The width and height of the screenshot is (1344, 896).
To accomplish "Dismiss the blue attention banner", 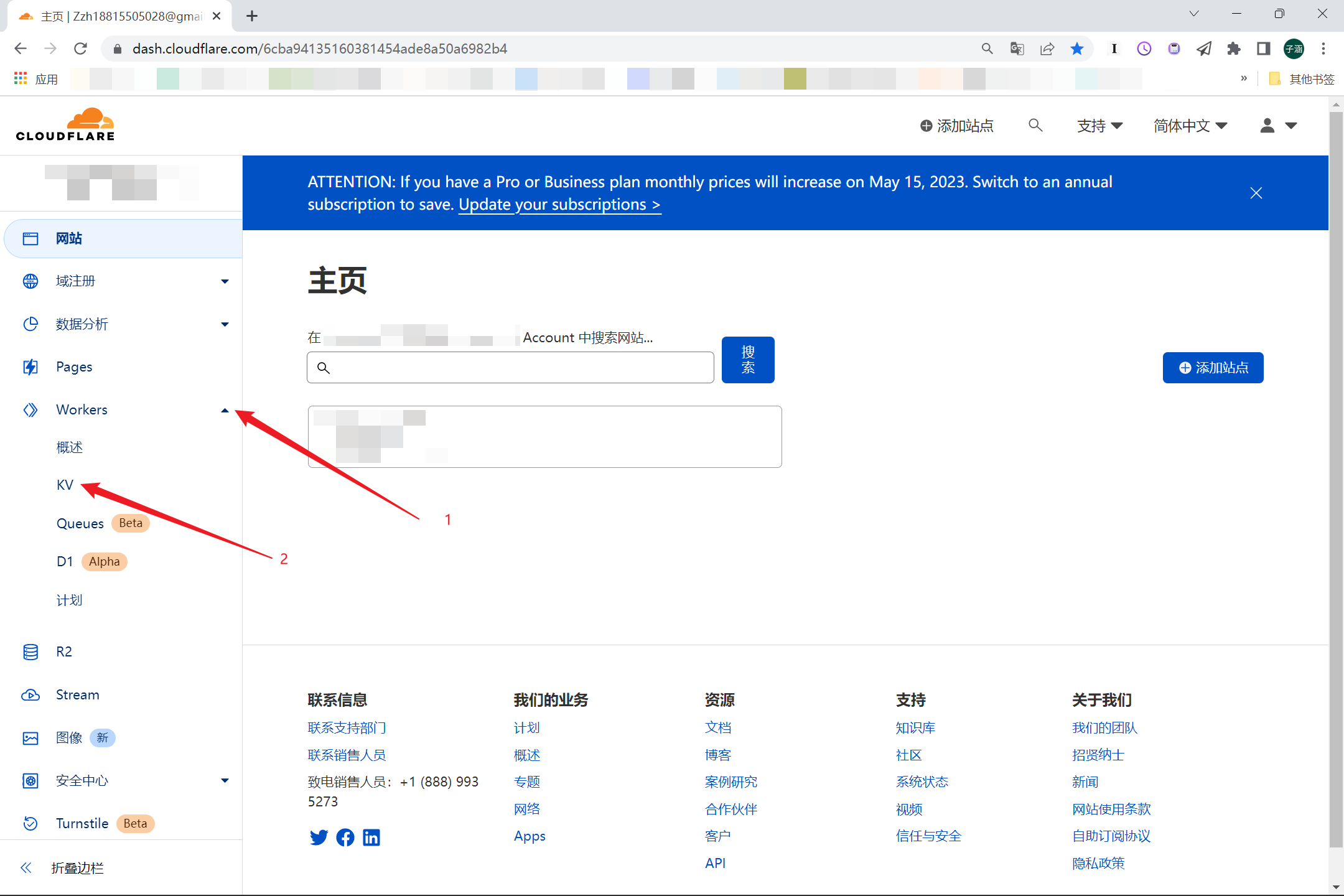I will (1256, 193).
